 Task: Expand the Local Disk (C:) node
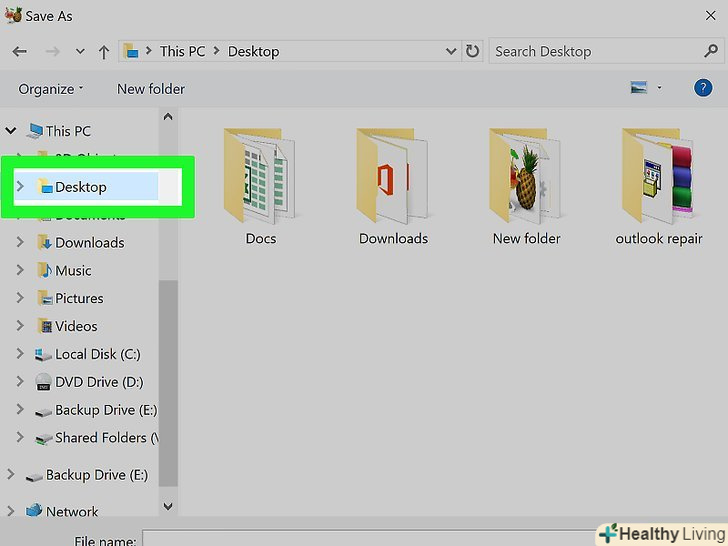pos(20,354)
